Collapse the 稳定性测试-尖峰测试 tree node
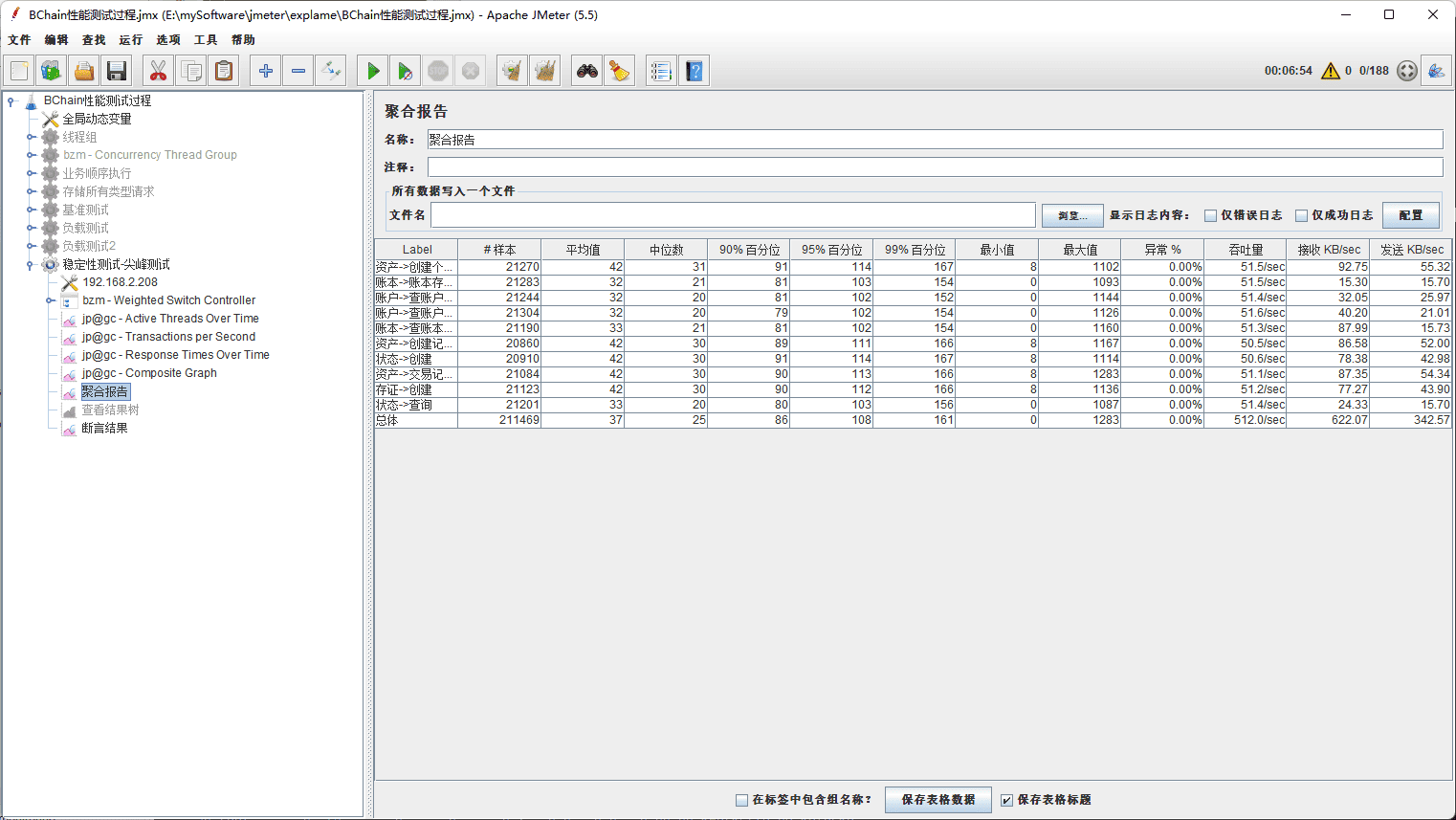Viewport: 1456px width, 820px height. tap(31, 265)
